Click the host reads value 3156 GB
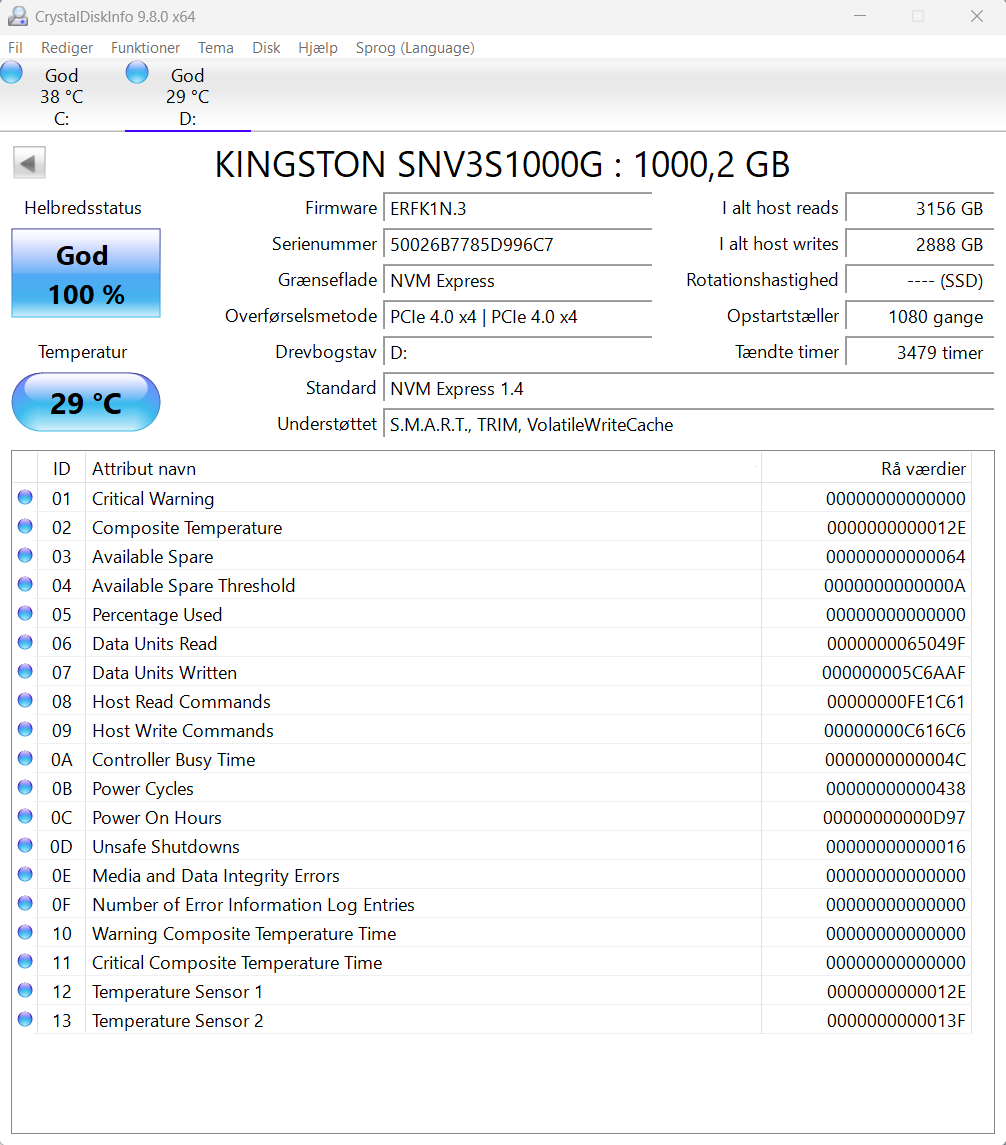Viewport: 1006px width, 1145px height. click(x=920, y=209)
